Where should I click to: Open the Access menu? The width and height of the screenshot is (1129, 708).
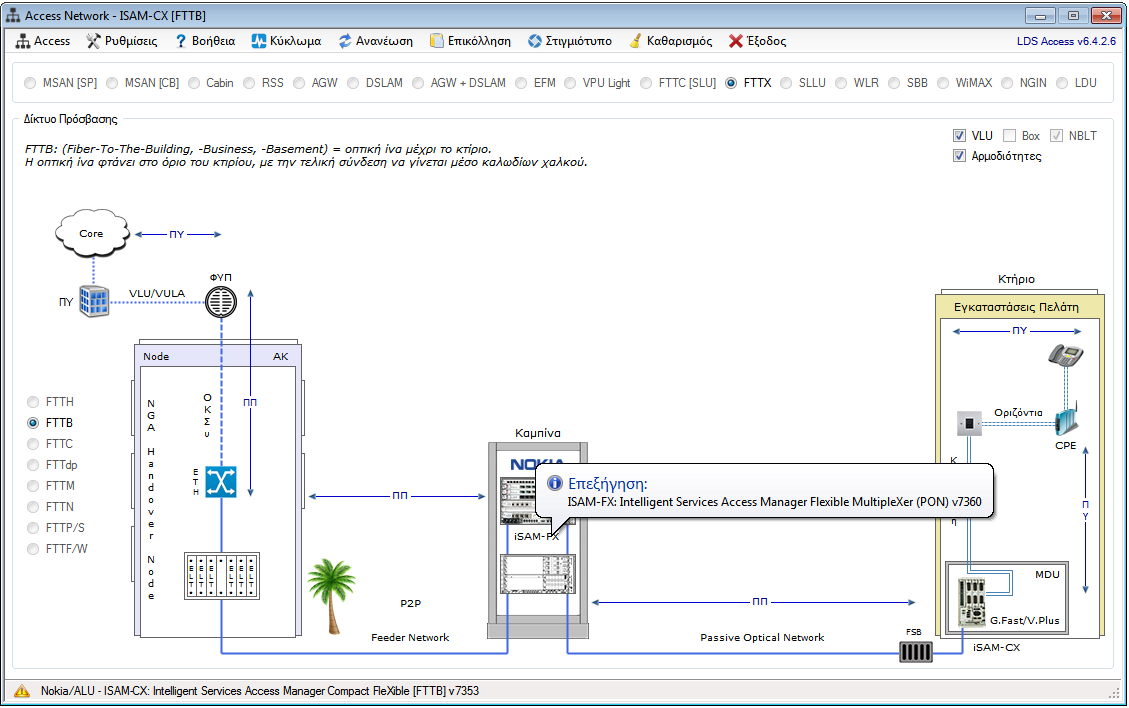point(43,41)
